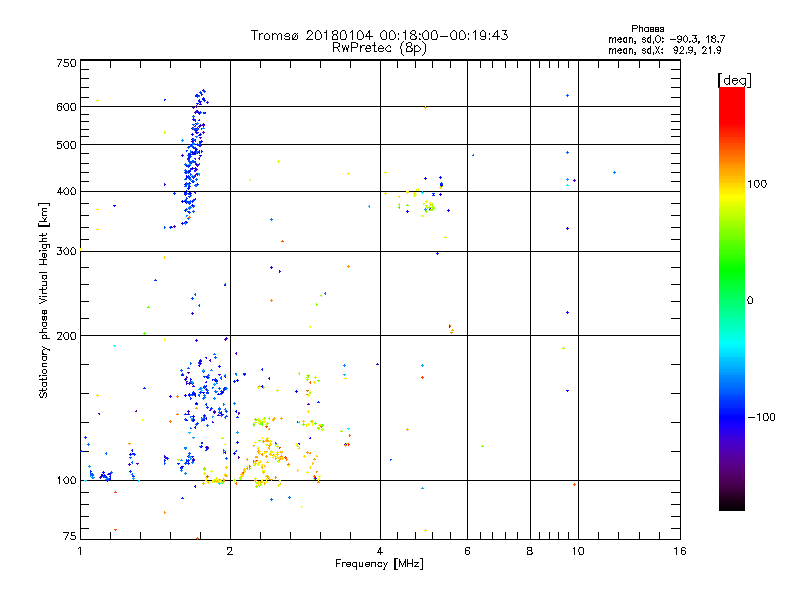The height and width of the screenshot is (600, 800).
Task: Click the '200' y-axis tick label
Action: pyautogui.click(x=66, y=336)
